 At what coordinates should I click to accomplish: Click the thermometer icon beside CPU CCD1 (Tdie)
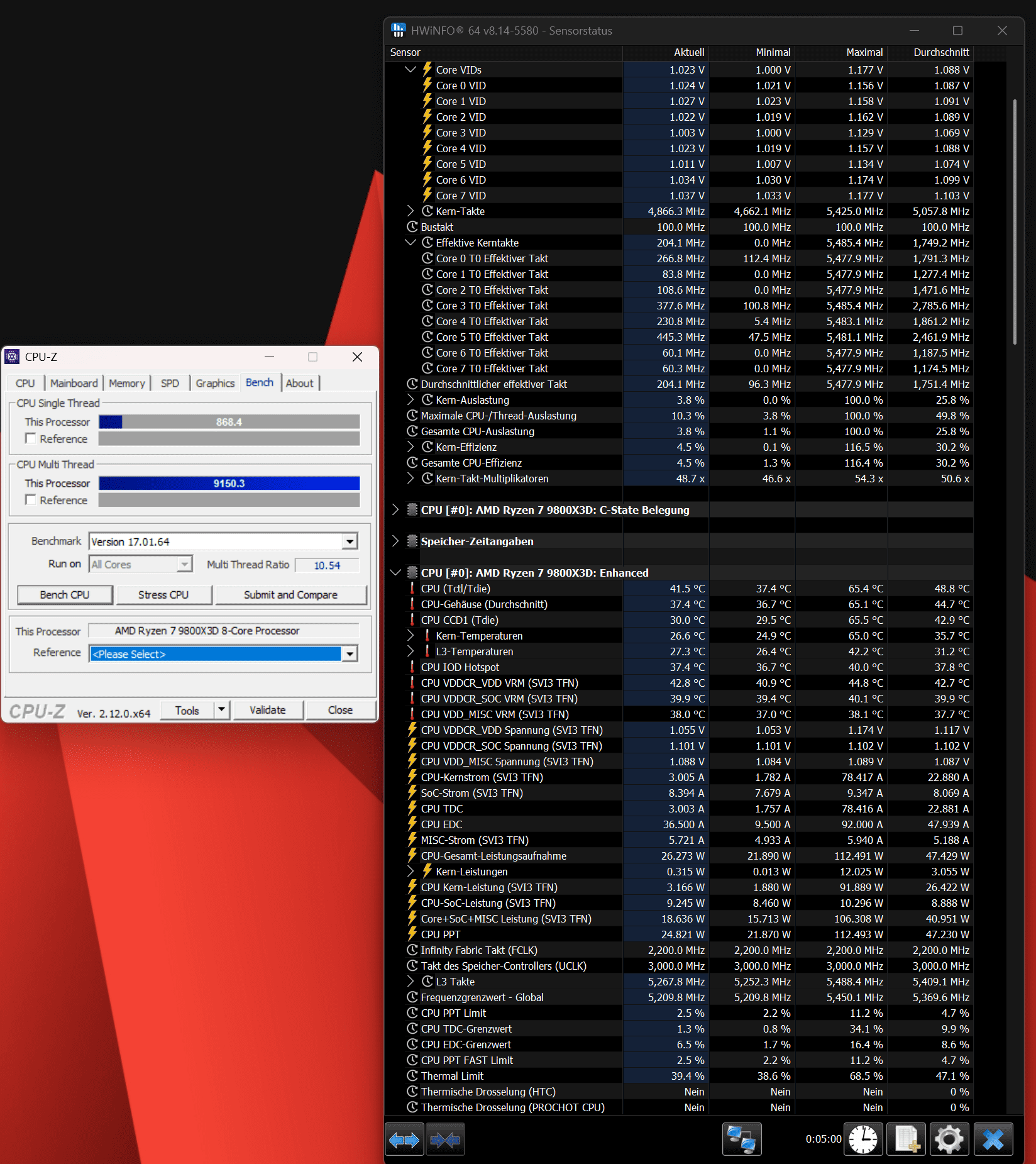412,619
